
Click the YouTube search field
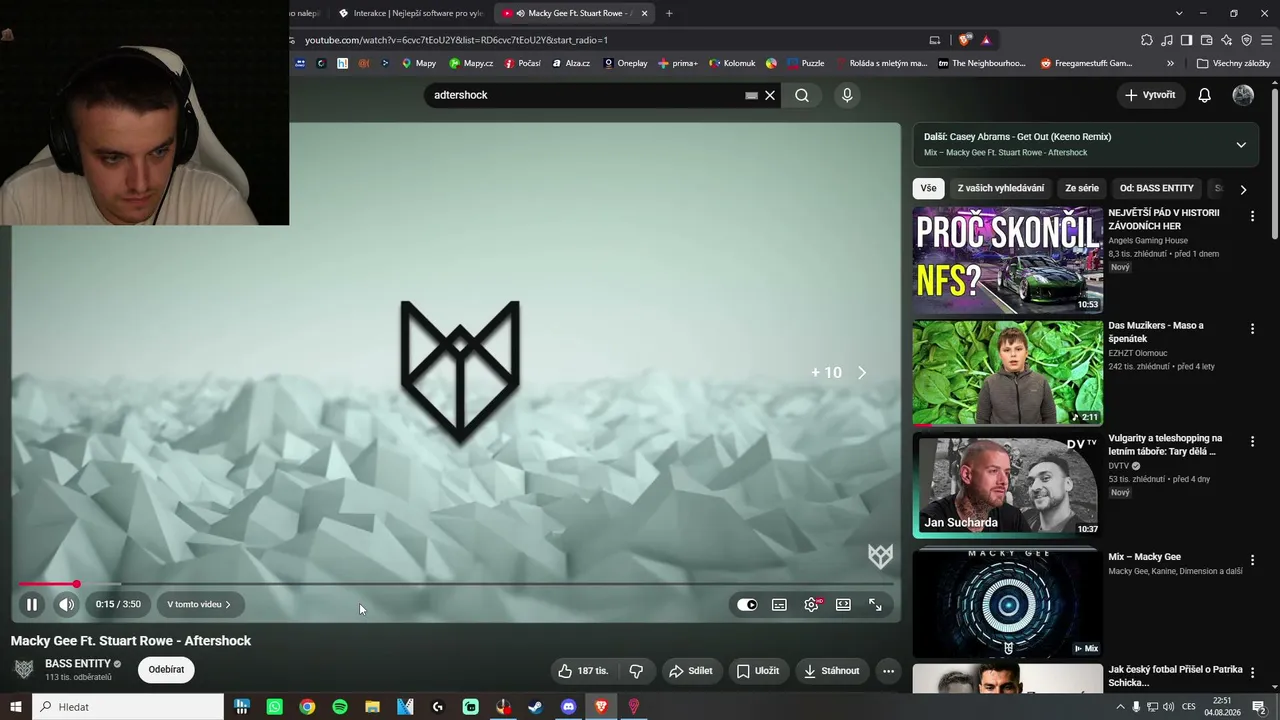[x=585, y=95]
